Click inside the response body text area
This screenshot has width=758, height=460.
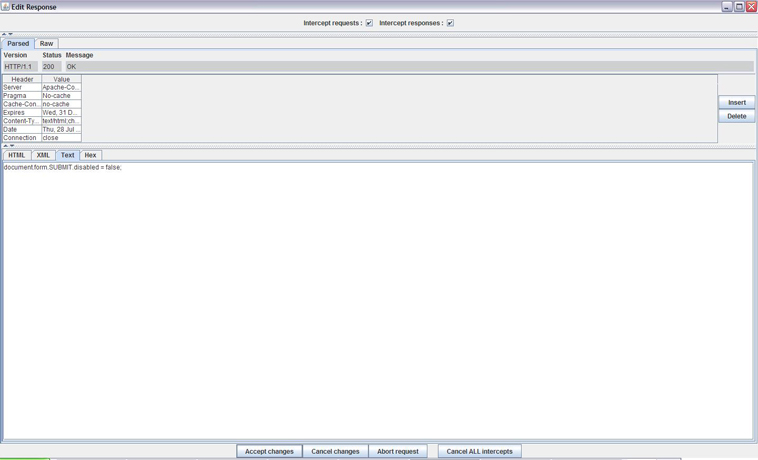(378, 300)
